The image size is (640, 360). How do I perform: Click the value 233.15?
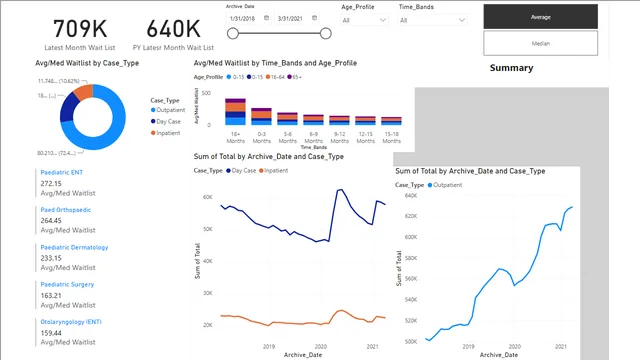point(51,258)
